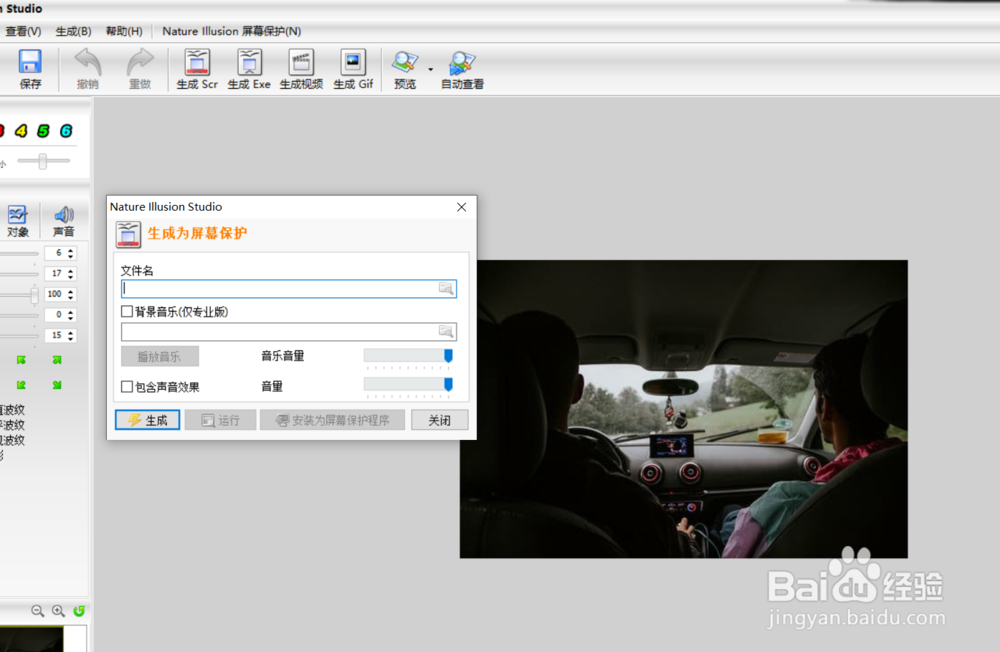Select the yellow number 4 icon
The height and width of the screenshot is (652, 1000).
21,131
